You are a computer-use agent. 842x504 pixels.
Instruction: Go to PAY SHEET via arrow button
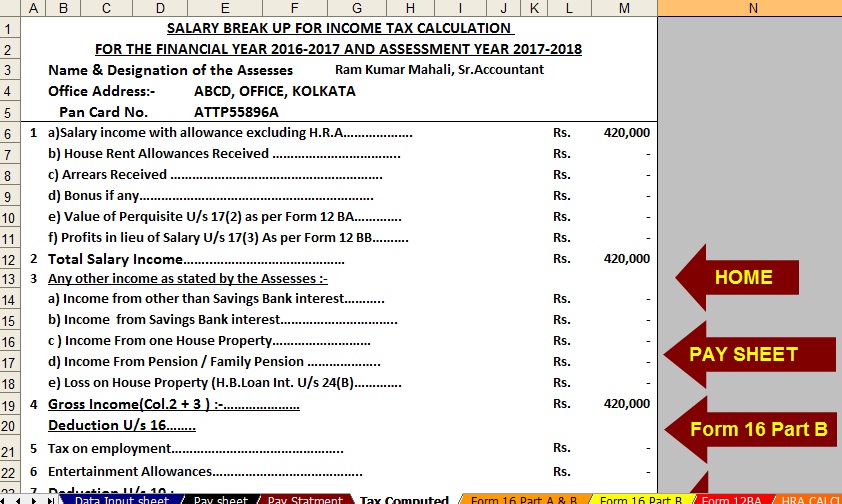click(x=750, y=354)
